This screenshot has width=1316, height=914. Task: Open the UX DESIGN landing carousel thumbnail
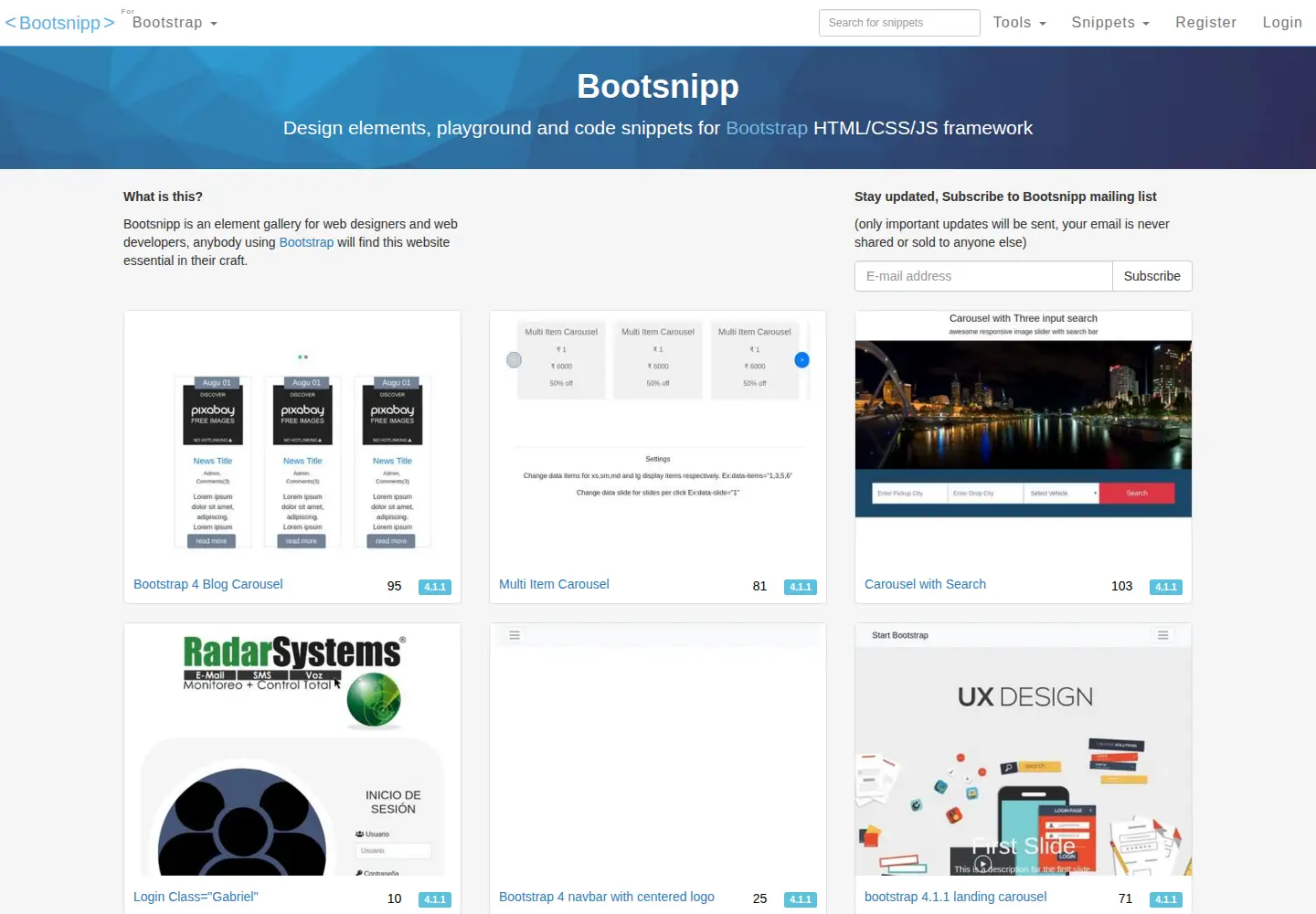(x=1024, y=749)
